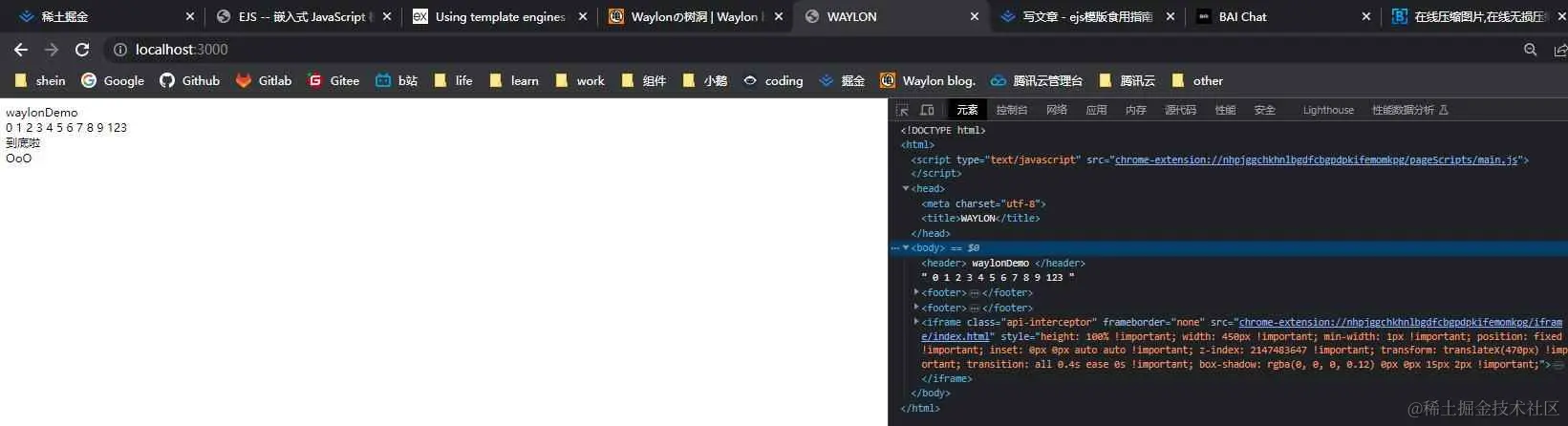The width and height of the screenshot is (1568, 426).
Task: Open the pageScripts/main.js script link
Action: 1317,160
